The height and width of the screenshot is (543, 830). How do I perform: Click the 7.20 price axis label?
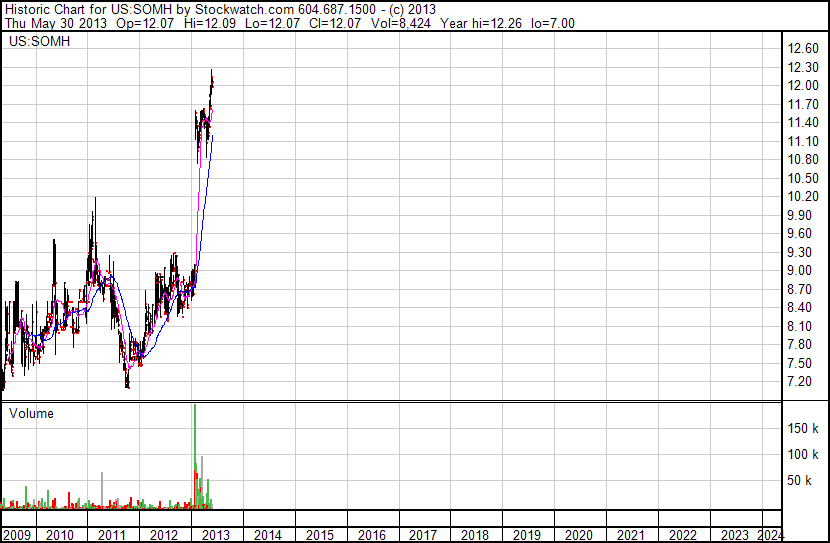799,382
